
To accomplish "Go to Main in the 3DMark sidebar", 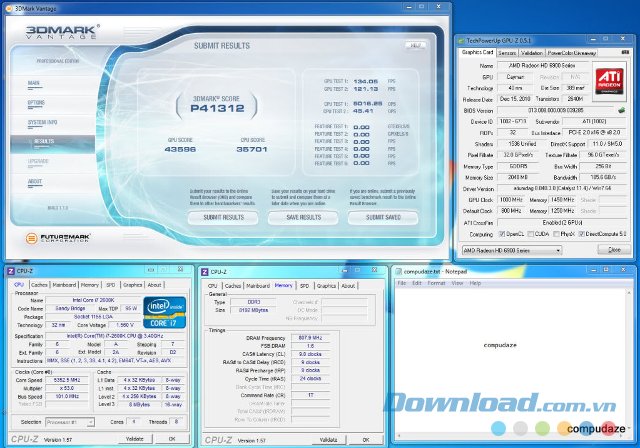I will point(34,84).
